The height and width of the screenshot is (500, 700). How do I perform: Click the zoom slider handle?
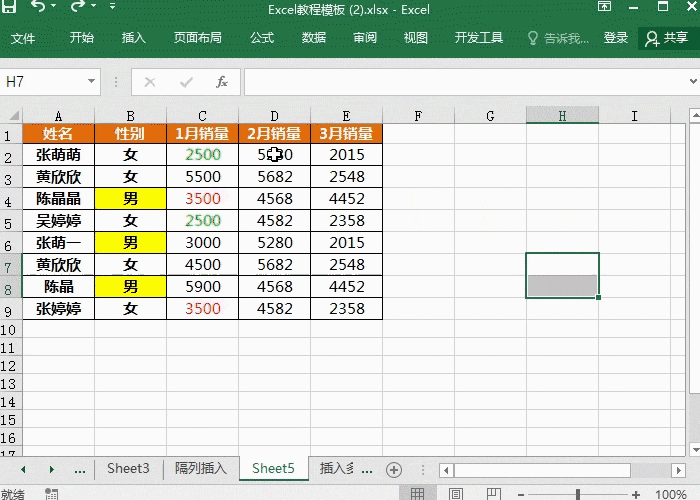click(x=578, y=494)
